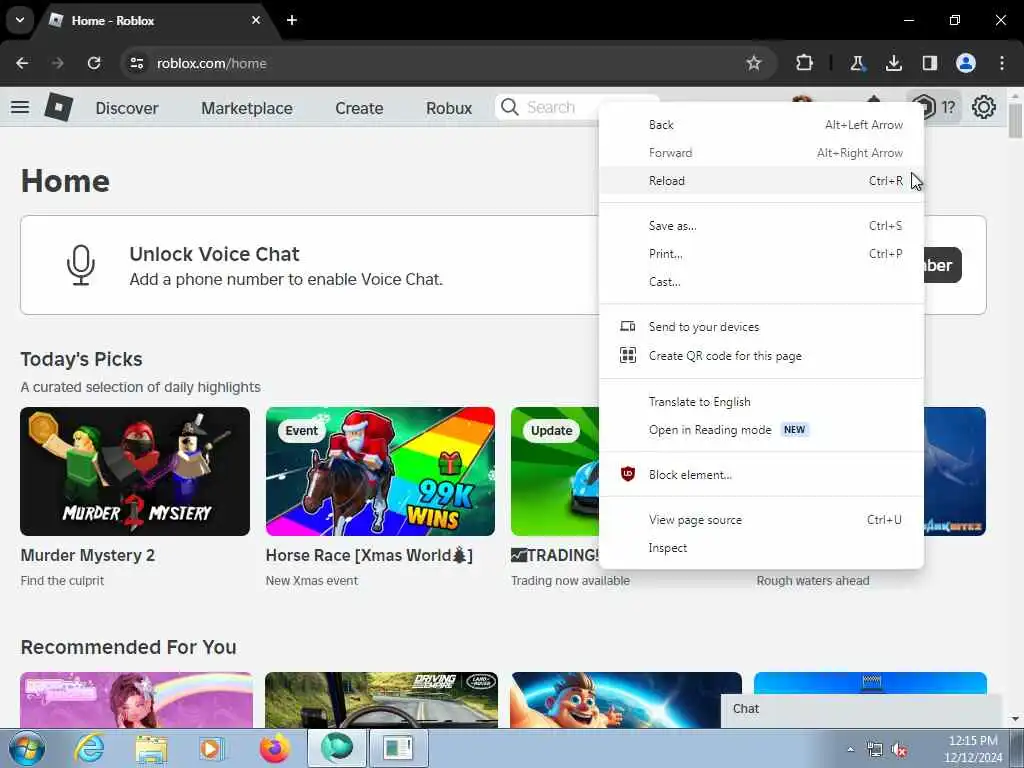Choose Translate to English

click(x=761, y=402)
